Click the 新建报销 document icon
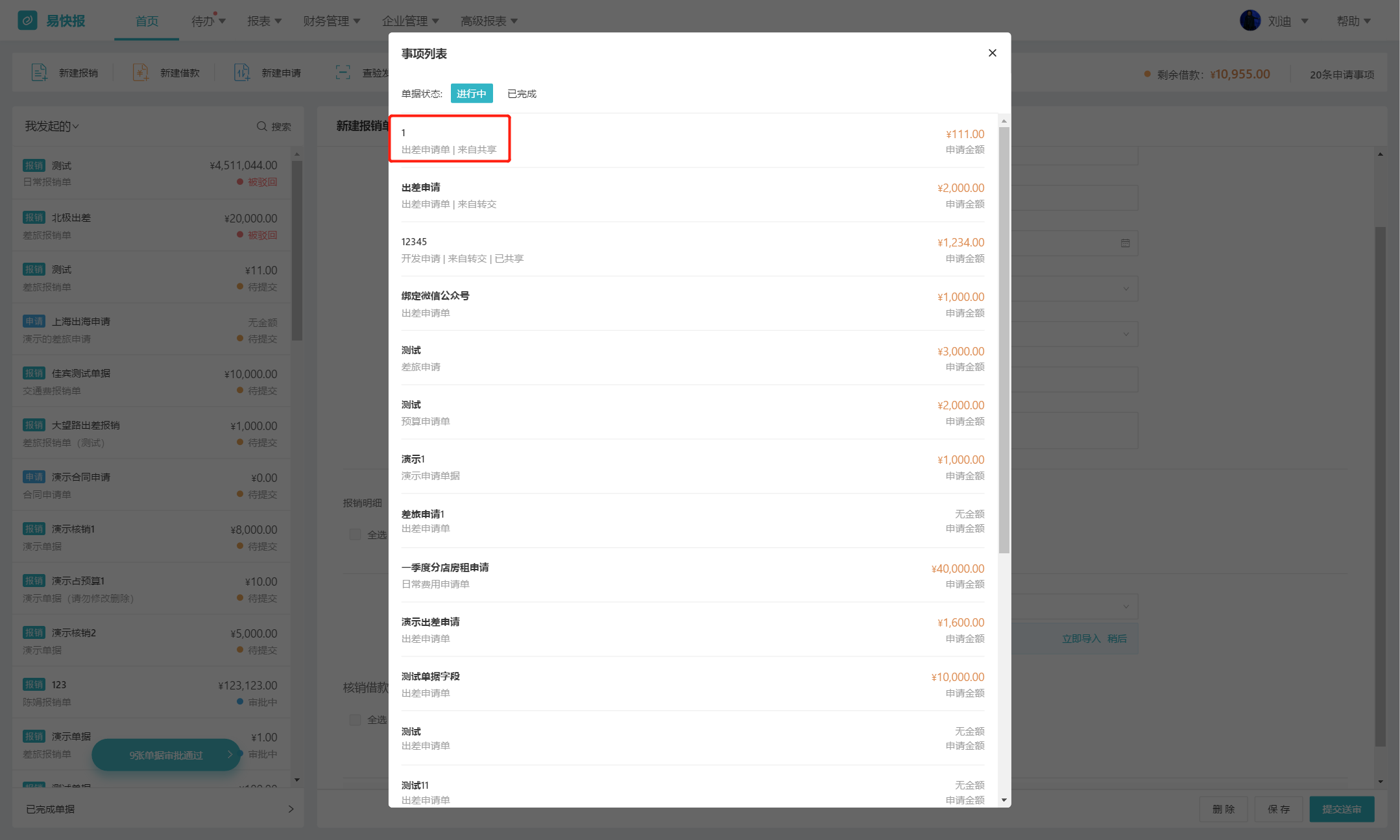 [x=39, y=73]
